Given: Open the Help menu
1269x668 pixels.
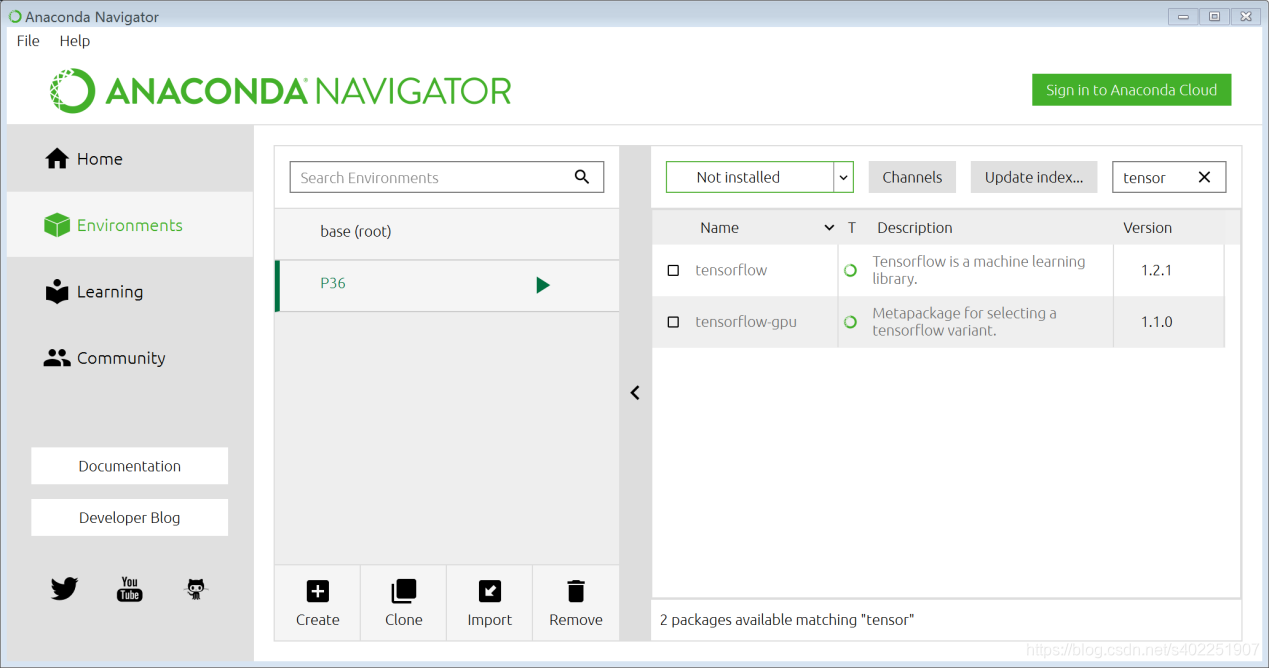Looking at the screenshot, I should [x=75, y=41].
